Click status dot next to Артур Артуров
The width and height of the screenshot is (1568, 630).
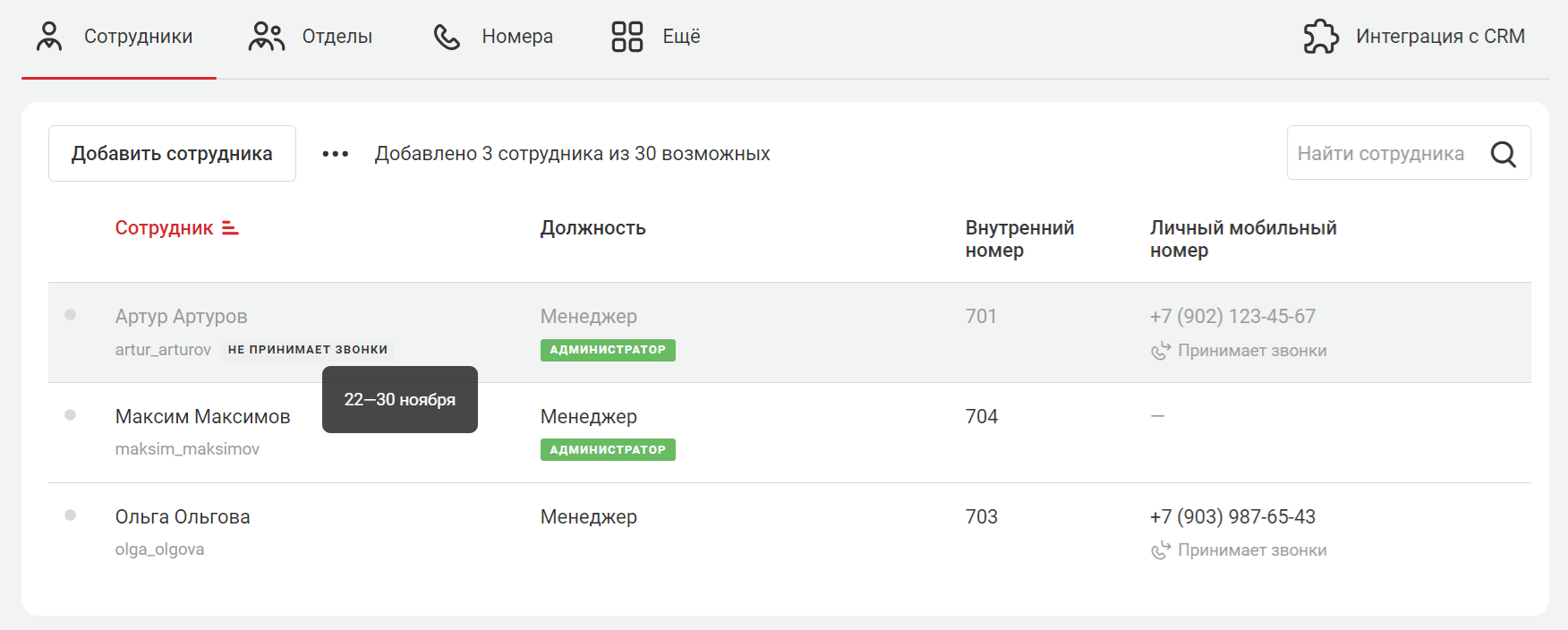click(71, 315)
